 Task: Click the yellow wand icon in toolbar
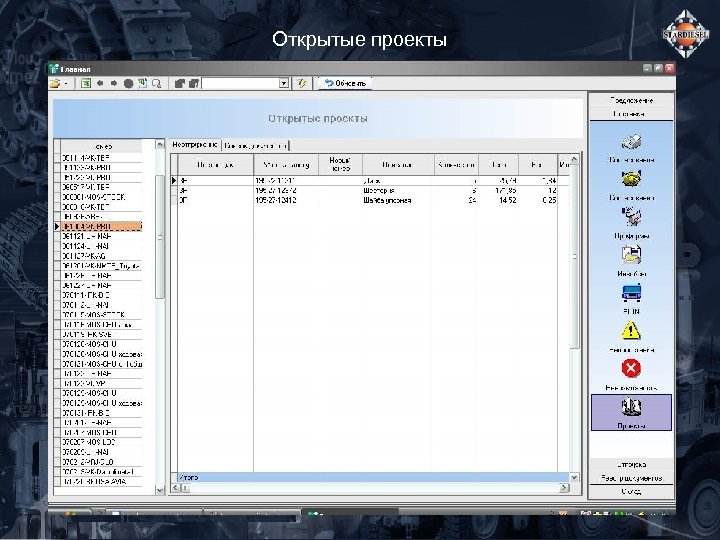click(x=302, y=84)
